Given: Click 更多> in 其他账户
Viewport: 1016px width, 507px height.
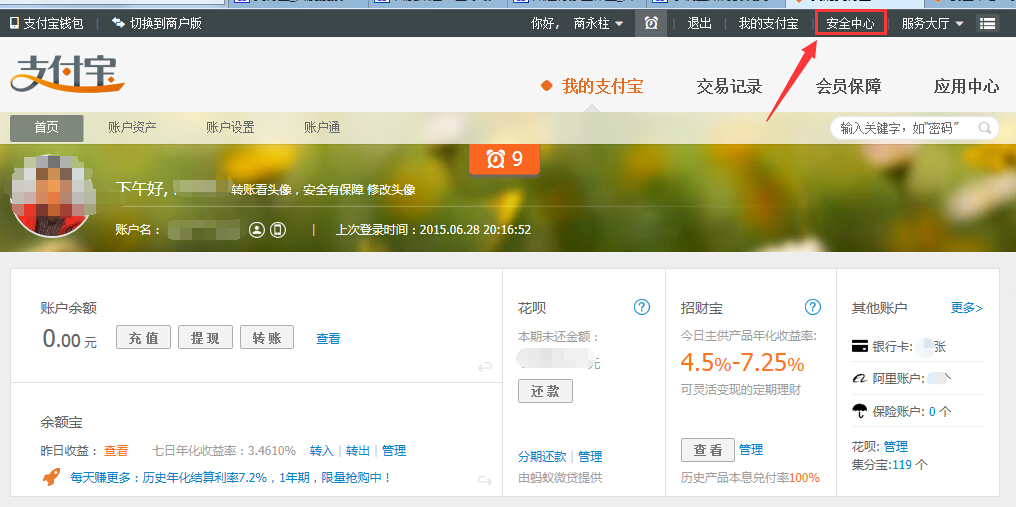Looking at the screenshot, I should tap(967, 307).
